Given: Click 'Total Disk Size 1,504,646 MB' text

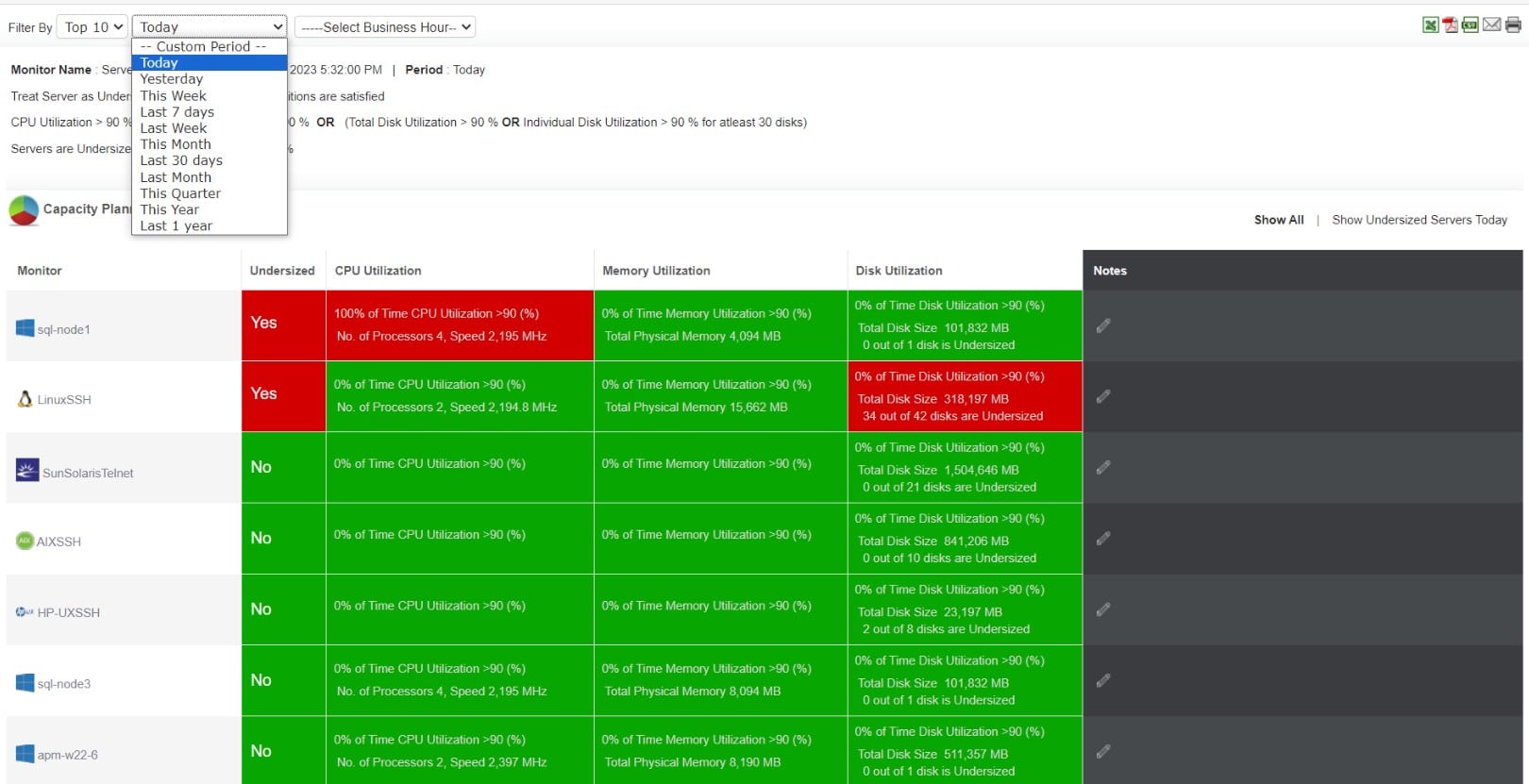Looking at the screenshot, I should [938, 470].
